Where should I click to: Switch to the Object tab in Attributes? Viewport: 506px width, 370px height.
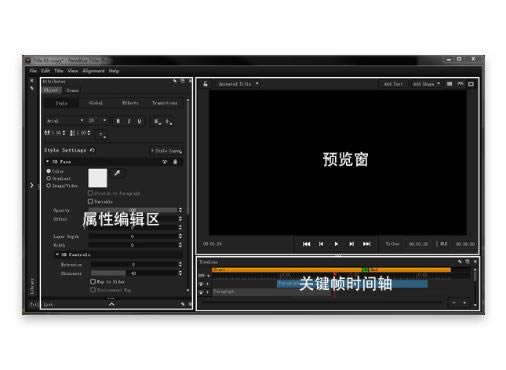(x=52, y=90)
